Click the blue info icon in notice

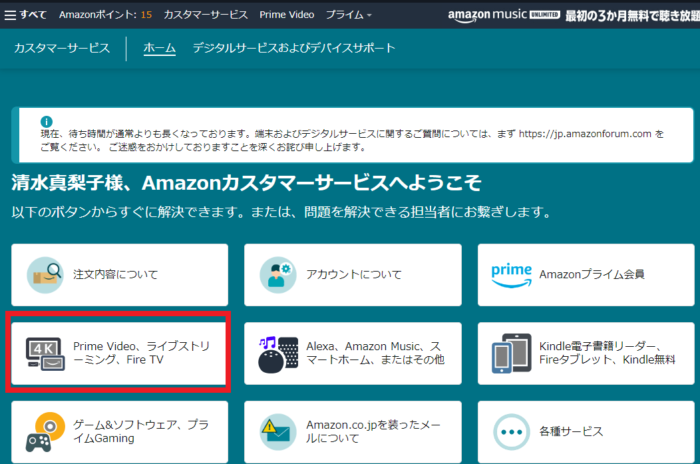pyautogui.click(x=46, y=121)
